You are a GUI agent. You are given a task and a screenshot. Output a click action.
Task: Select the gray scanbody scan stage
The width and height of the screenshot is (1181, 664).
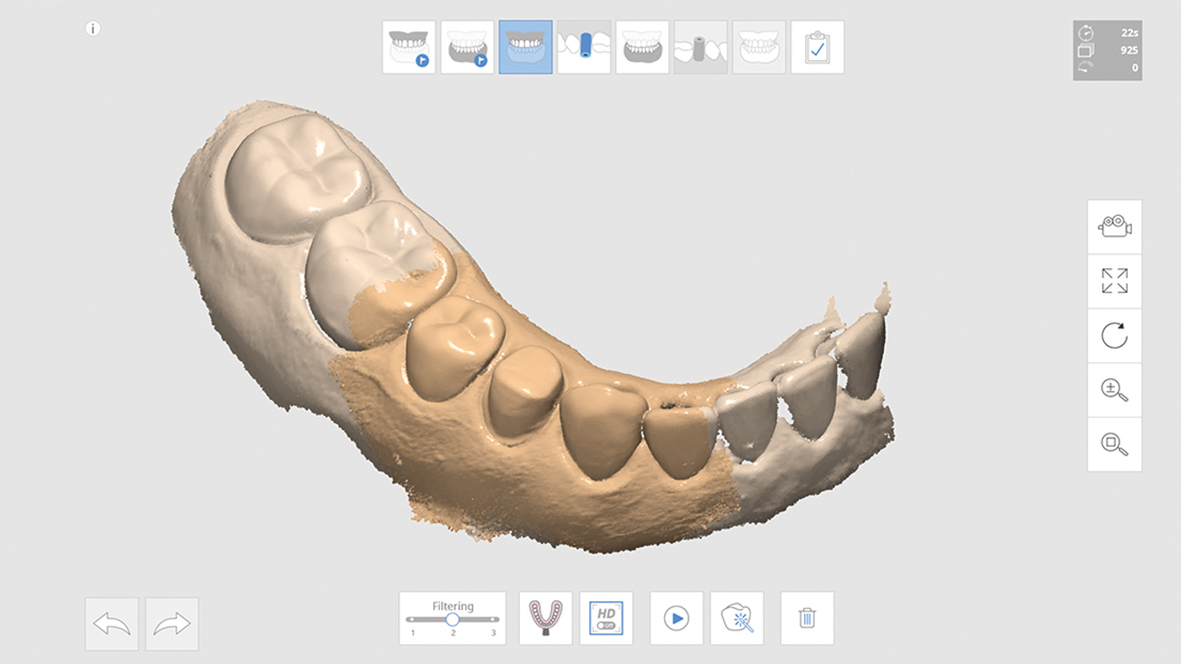(700, 47)
